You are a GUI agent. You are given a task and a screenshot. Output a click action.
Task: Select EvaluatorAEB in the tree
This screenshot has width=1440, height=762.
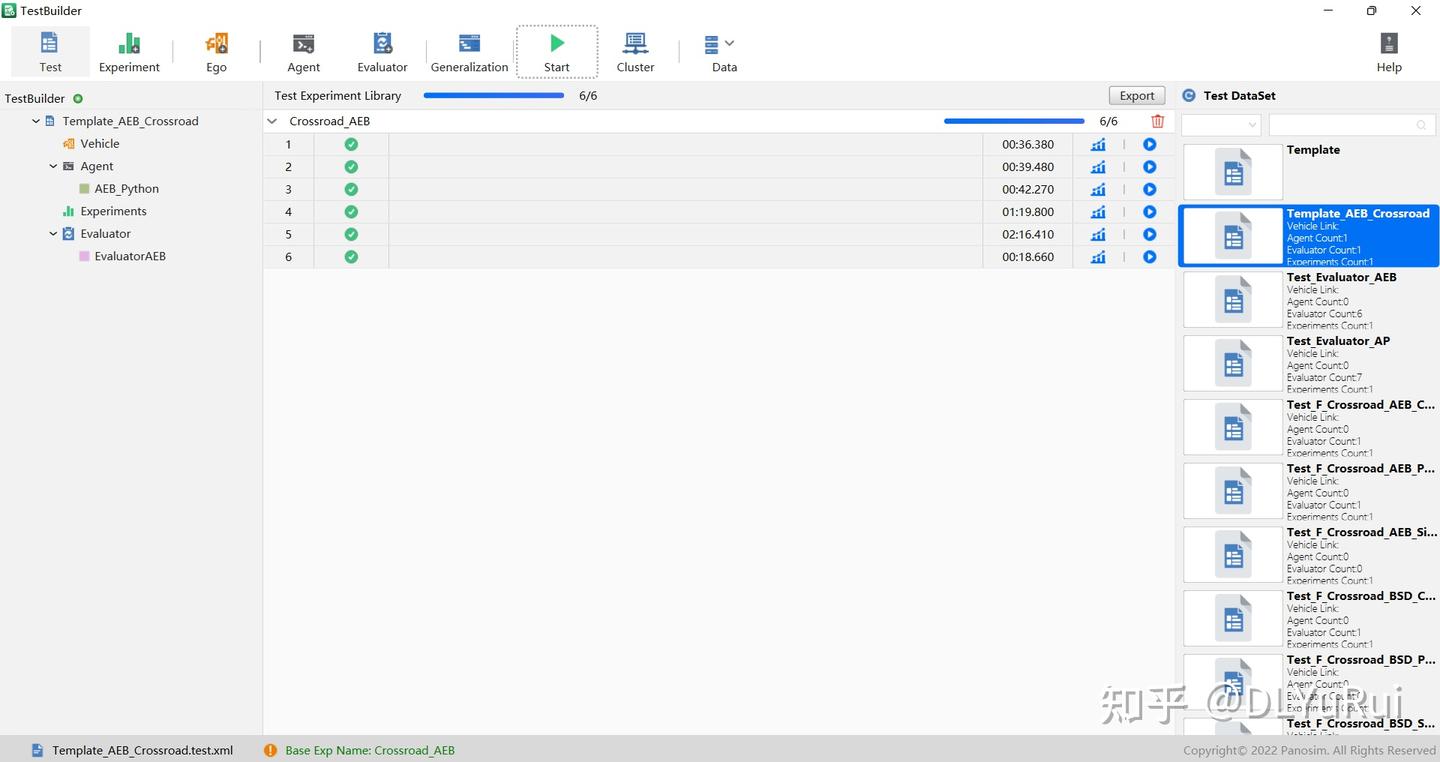click(130, 256)
